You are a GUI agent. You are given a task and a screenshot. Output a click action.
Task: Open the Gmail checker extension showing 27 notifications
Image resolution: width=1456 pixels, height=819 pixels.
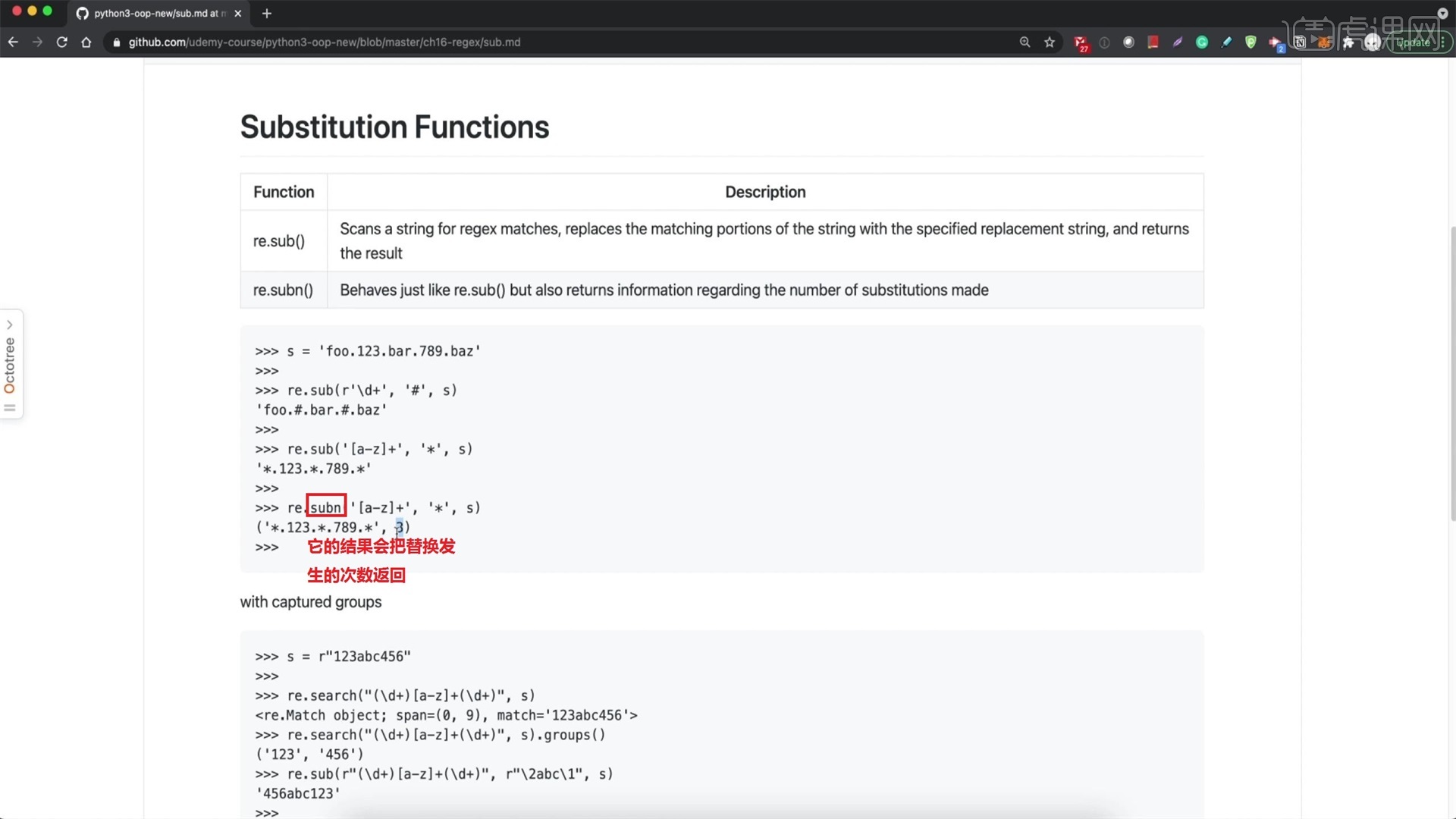tap(1081, 42)
